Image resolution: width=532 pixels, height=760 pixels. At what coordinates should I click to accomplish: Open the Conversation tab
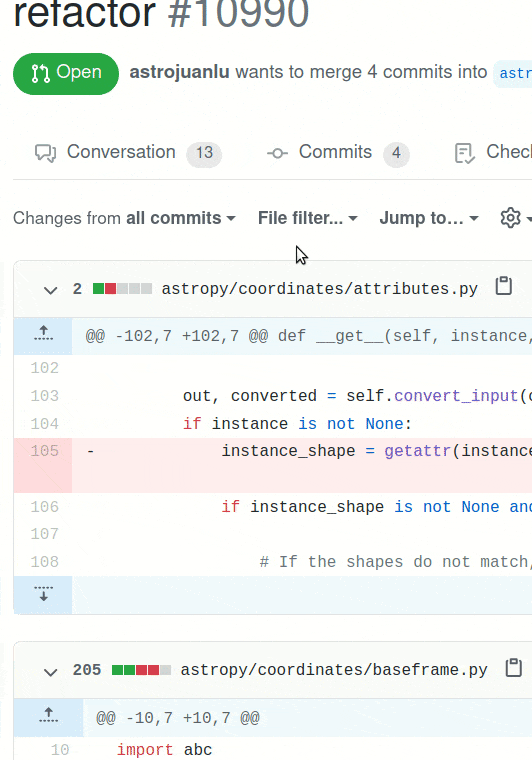click(x=127, y=153)
